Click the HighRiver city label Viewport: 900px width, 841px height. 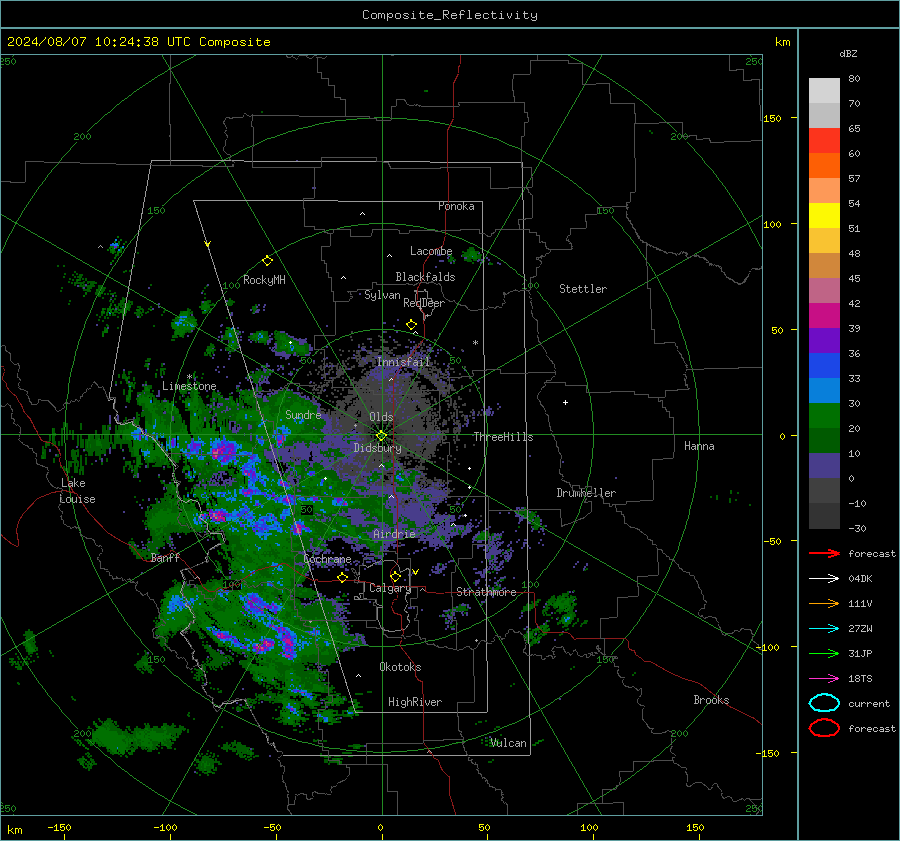(x=415, y=702)
